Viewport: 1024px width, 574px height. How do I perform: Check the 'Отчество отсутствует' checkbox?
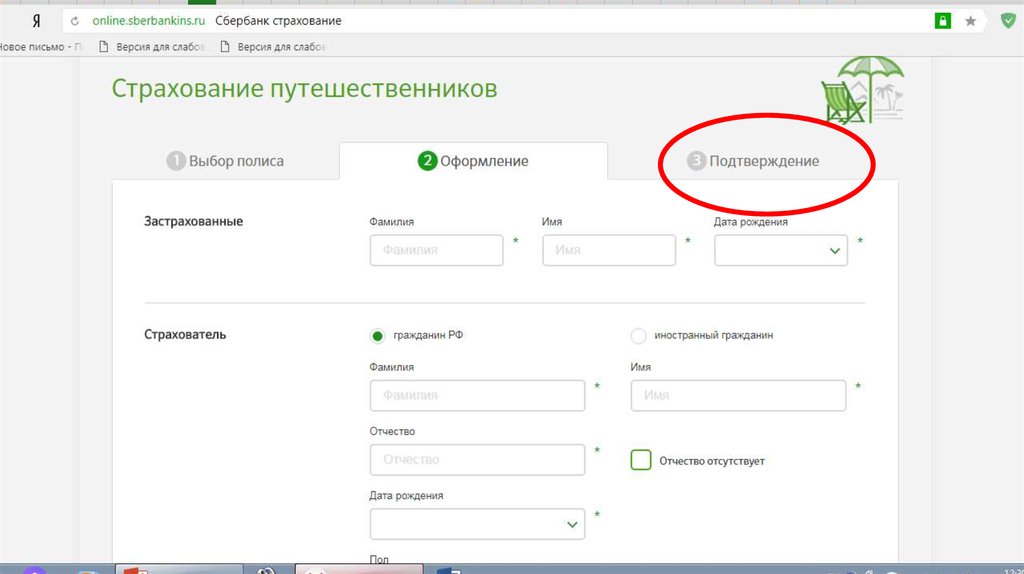(641, 460)
